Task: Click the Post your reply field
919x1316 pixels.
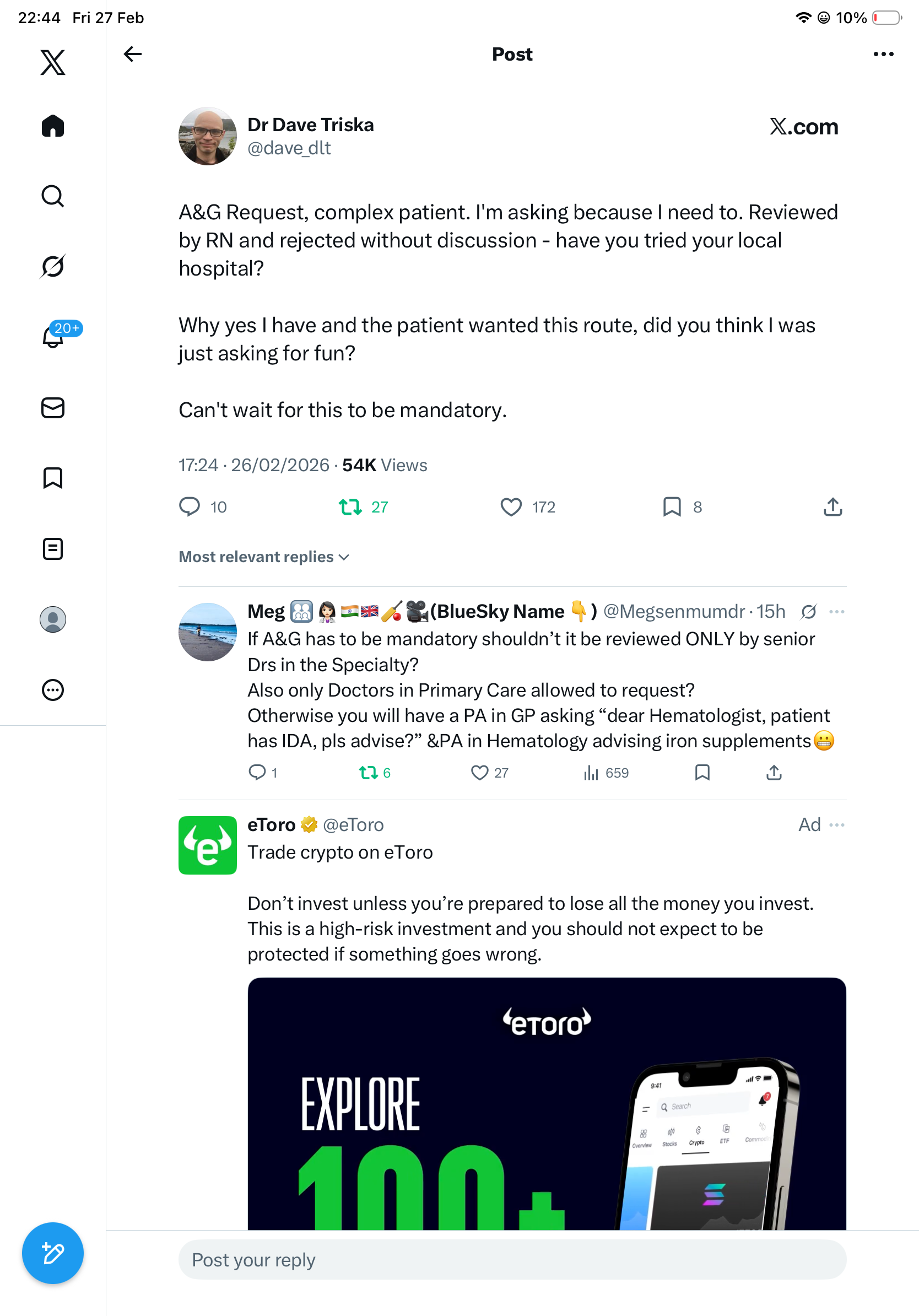Action: pyautogui.click(x=512, y=1259)
